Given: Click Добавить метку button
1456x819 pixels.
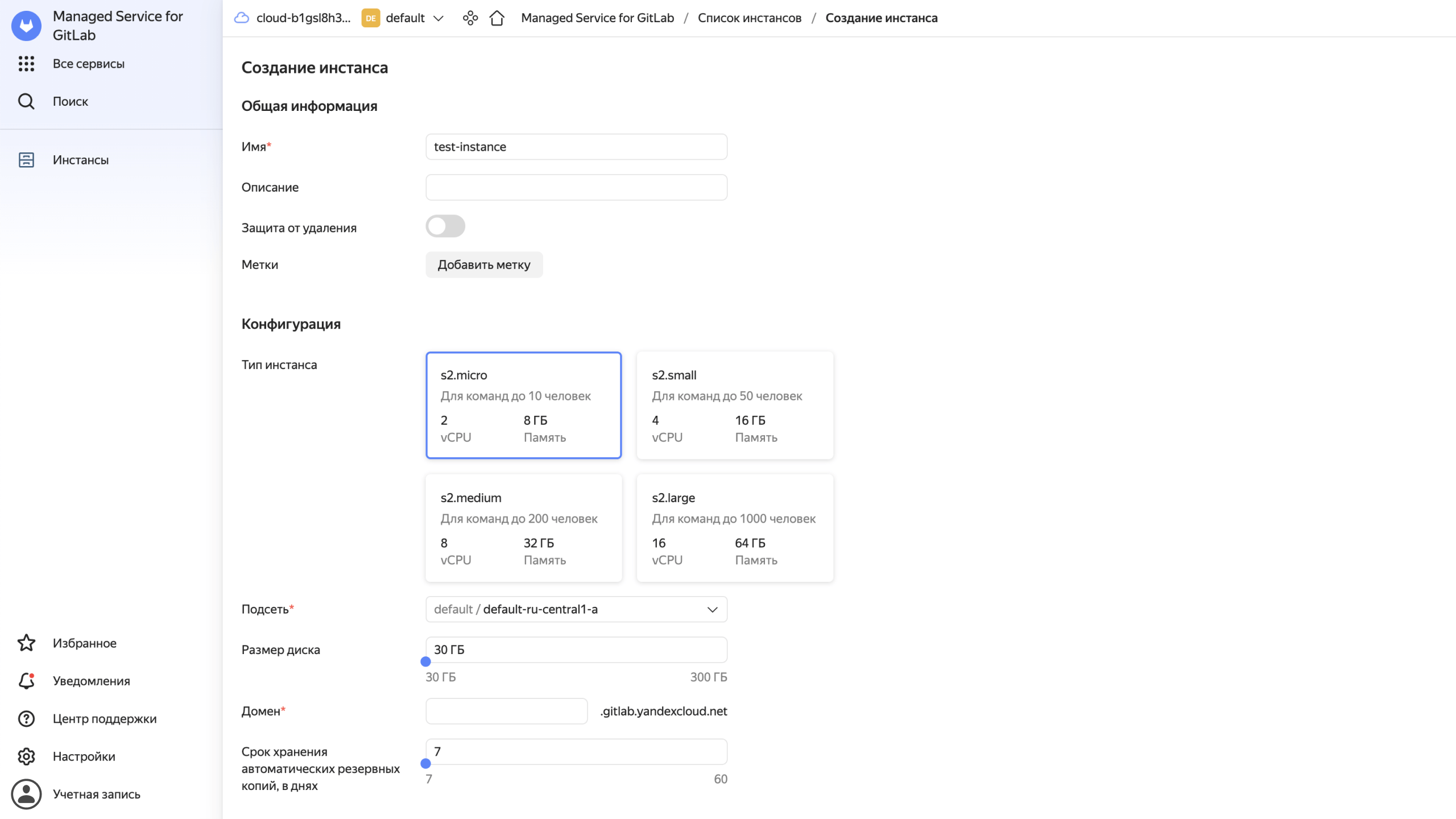Looking at the screenshot, I should [484, 264].
